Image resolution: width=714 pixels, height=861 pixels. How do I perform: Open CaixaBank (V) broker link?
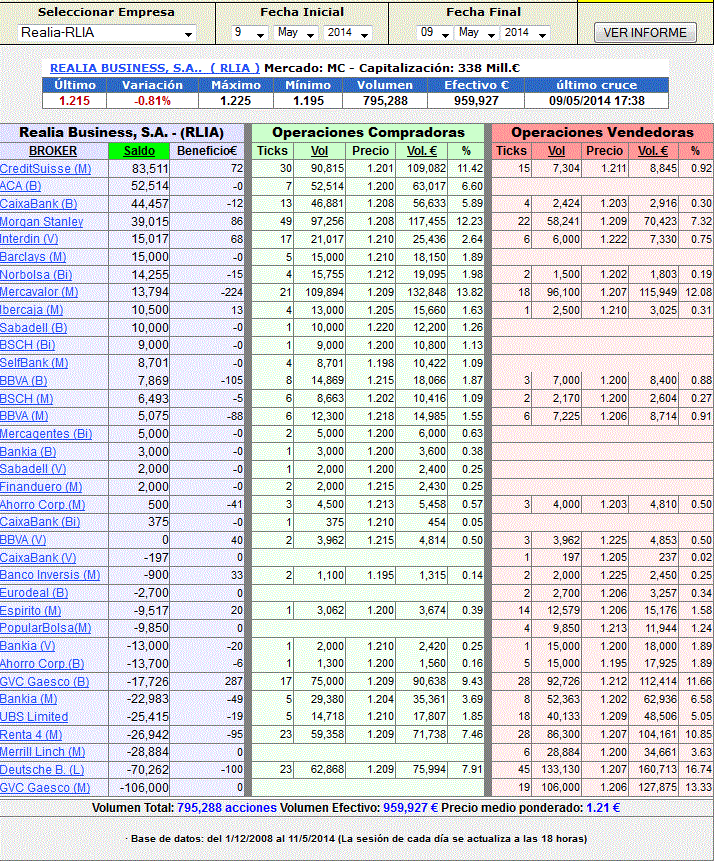(x=38, y=557)
